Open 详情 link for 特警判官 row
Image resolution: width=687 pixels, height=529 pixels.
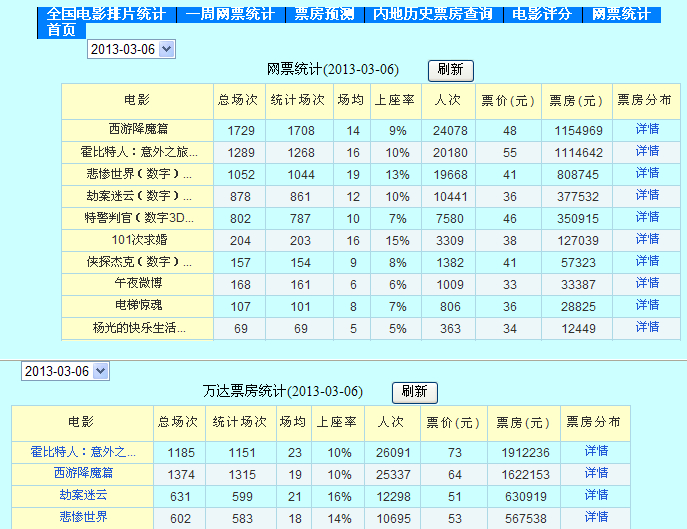647,217
